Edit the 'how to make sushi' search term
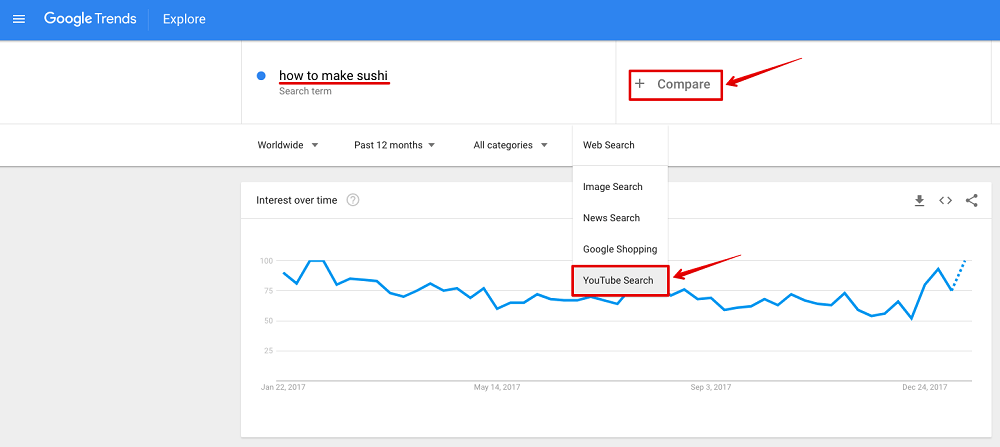Screen dimensions: 1000x447 (x=333, y=76)
